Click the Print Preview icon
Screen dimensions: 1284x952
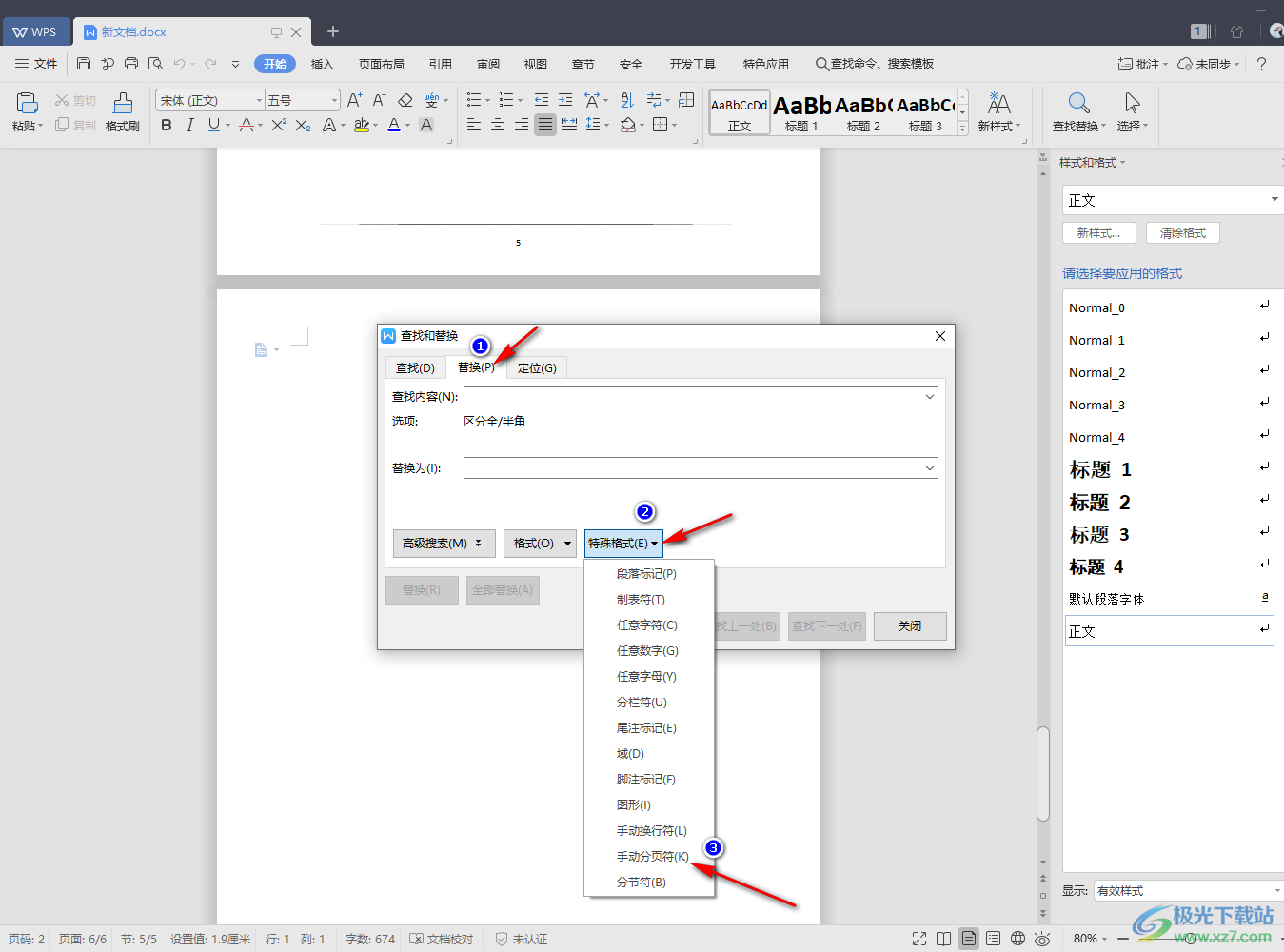[155, 64]
